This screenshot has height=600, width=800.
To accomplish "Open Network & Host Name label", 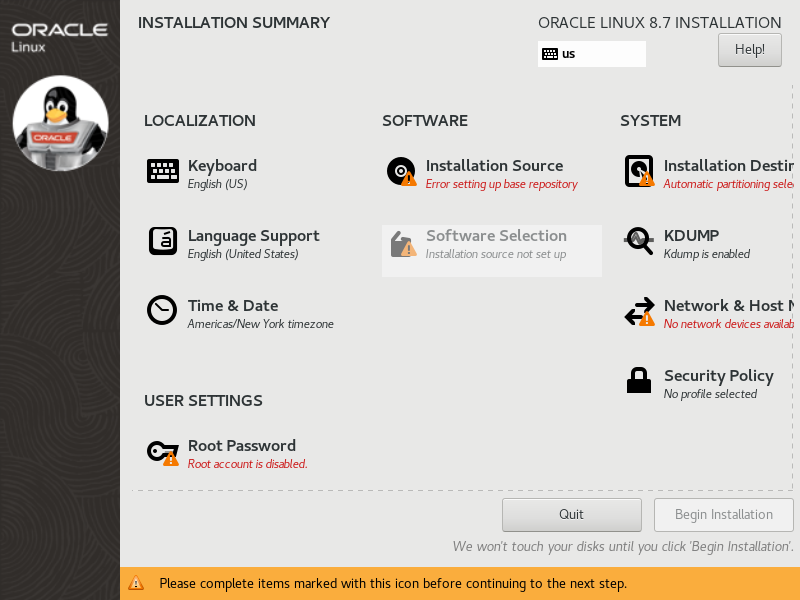I will [729, 306].
